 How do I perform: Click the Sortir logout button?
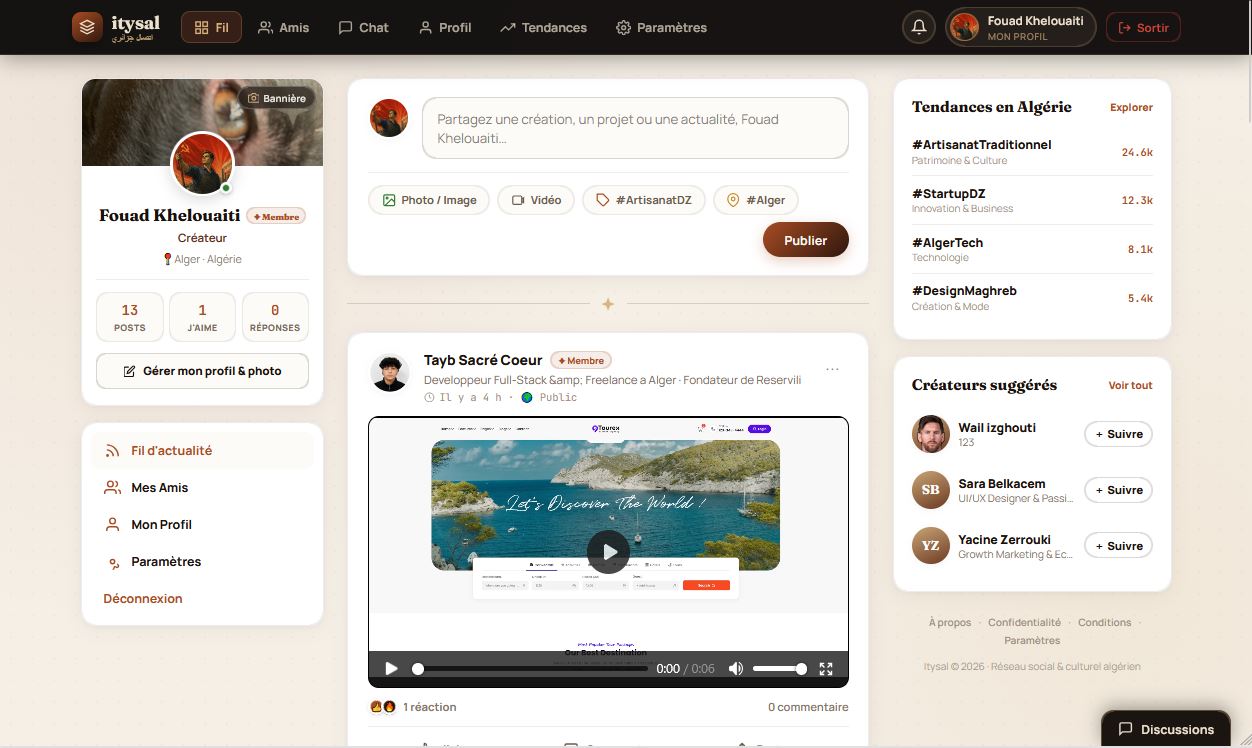point(1143,27)
